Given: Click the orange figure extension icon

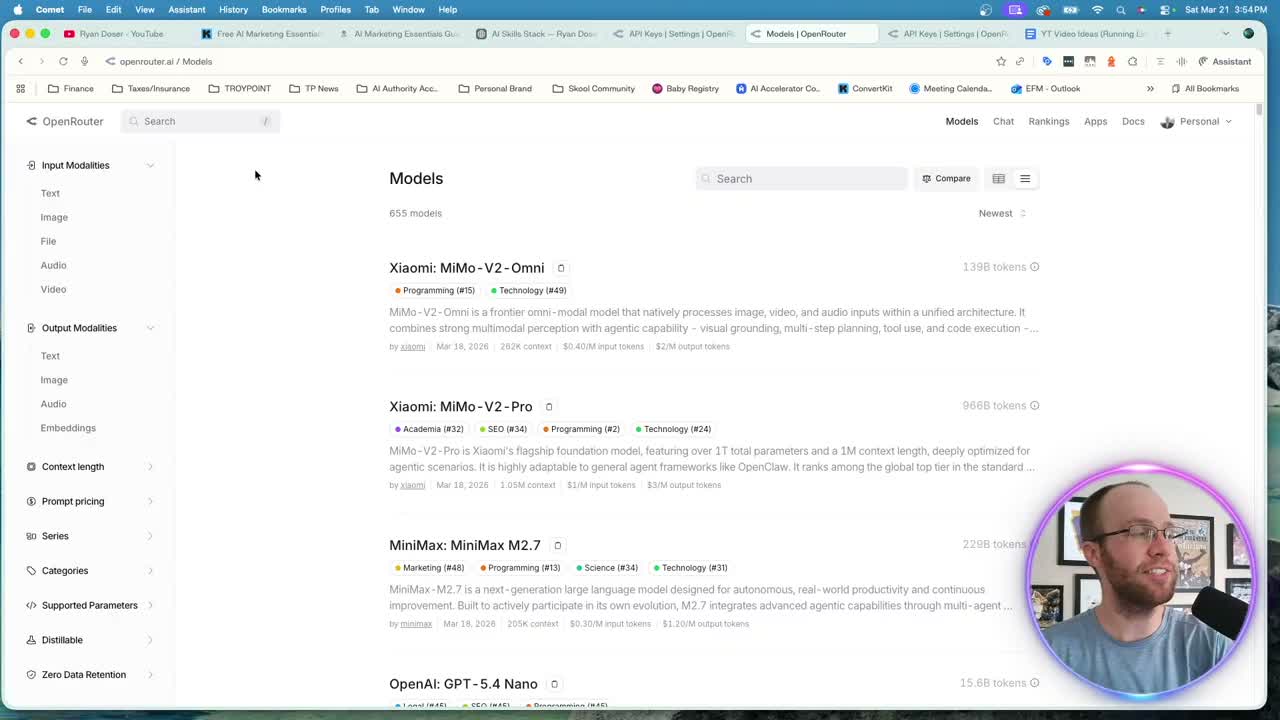Looking at the screenshot, I should [1111, 61].
